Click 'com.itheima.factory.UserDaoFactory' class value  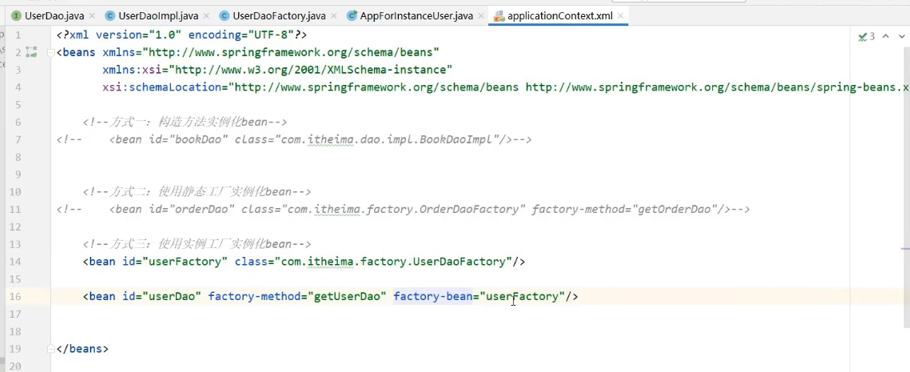point(393,262)
